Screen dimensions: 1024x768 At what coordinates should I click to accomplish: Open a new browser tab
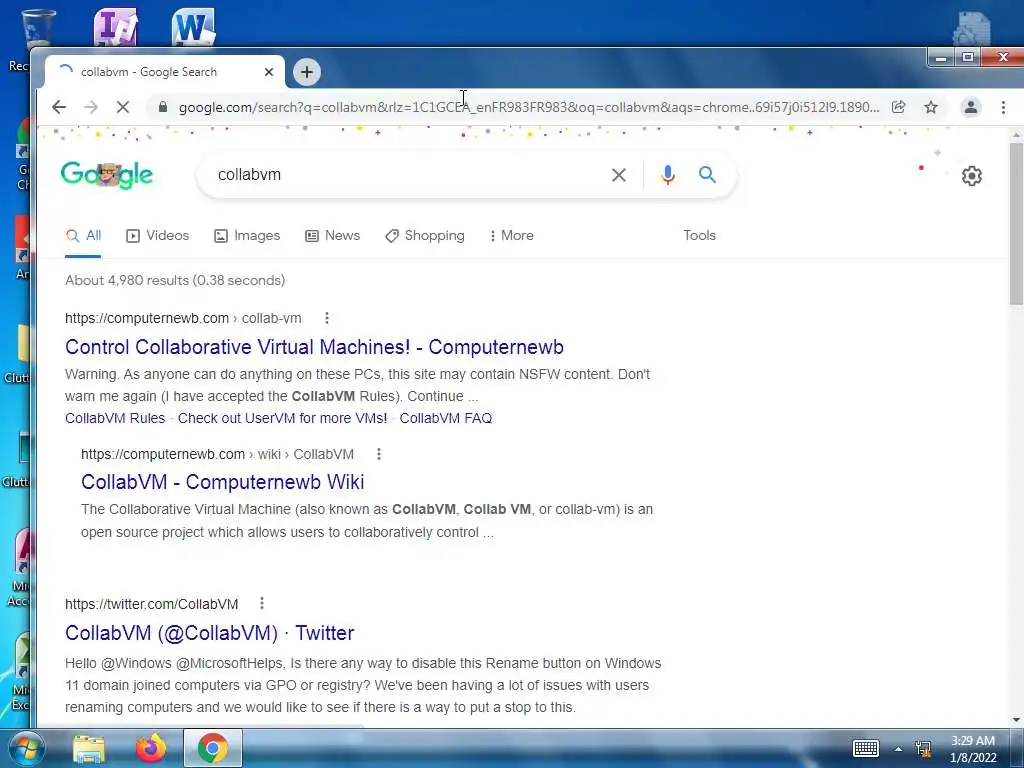(307, 72)
